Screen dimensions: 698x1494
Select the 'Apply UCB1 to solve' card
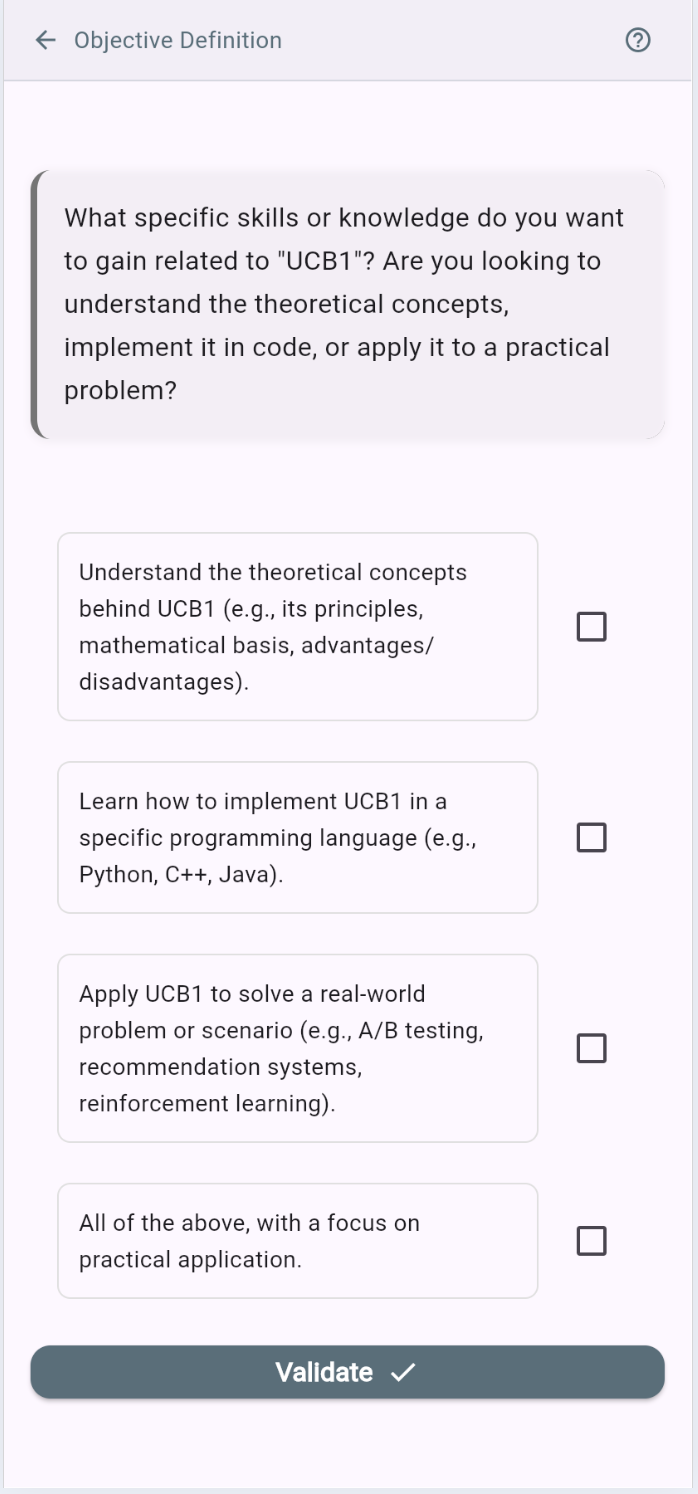click(298, 1048)
